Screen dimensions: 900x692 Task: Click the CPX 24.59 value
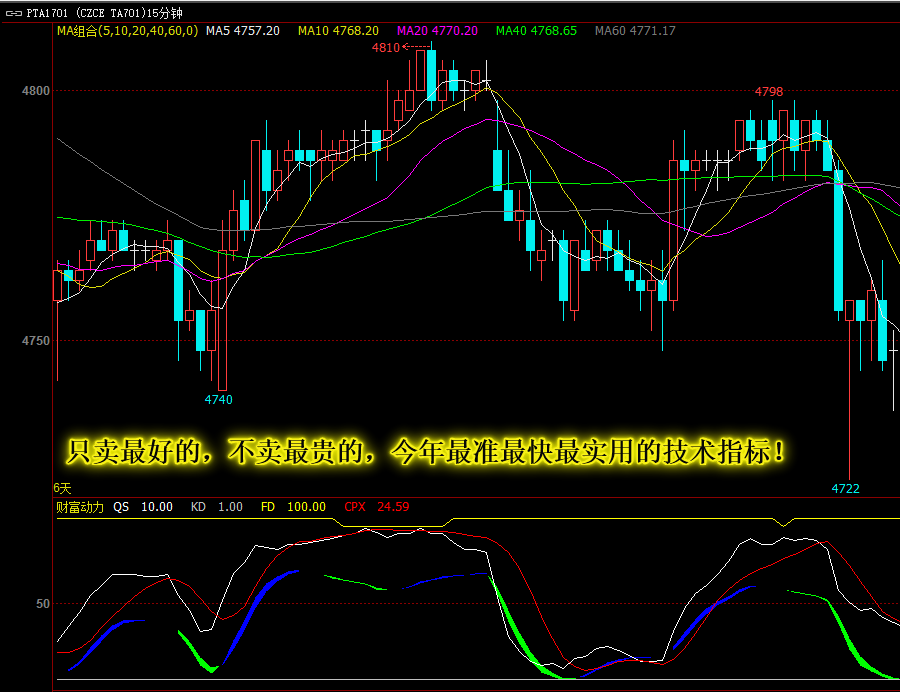point(377,507)
